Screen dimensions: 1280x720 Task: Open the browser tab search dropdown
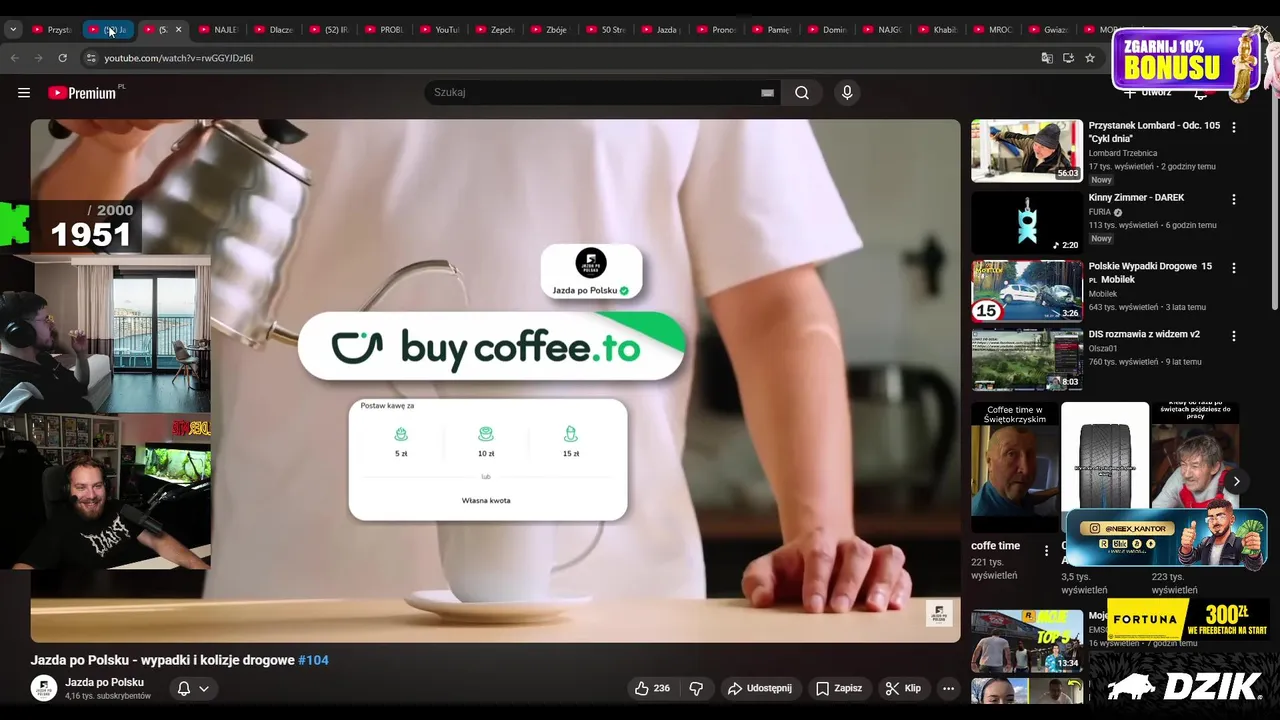click(13, 29)
